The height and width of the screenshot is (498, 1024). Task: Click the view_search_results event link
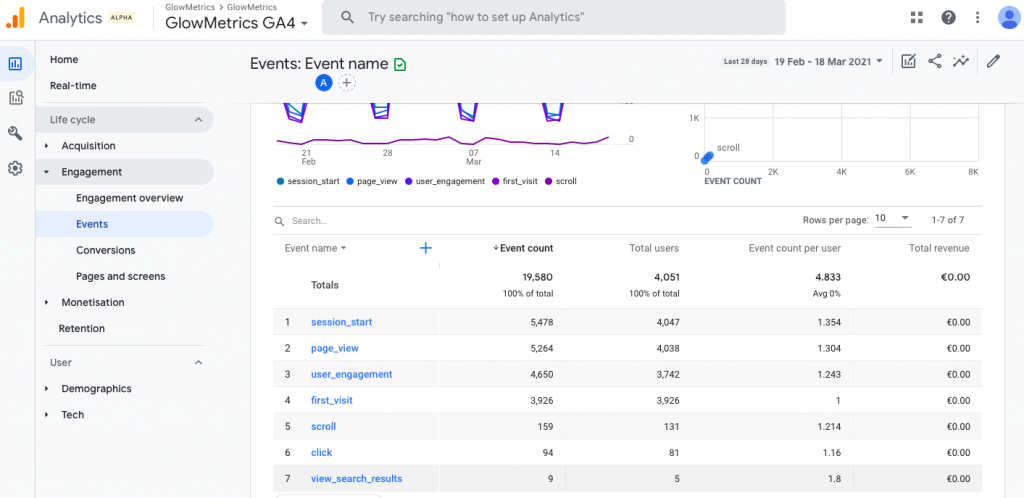pyautogui.click(x=356, y=478)
